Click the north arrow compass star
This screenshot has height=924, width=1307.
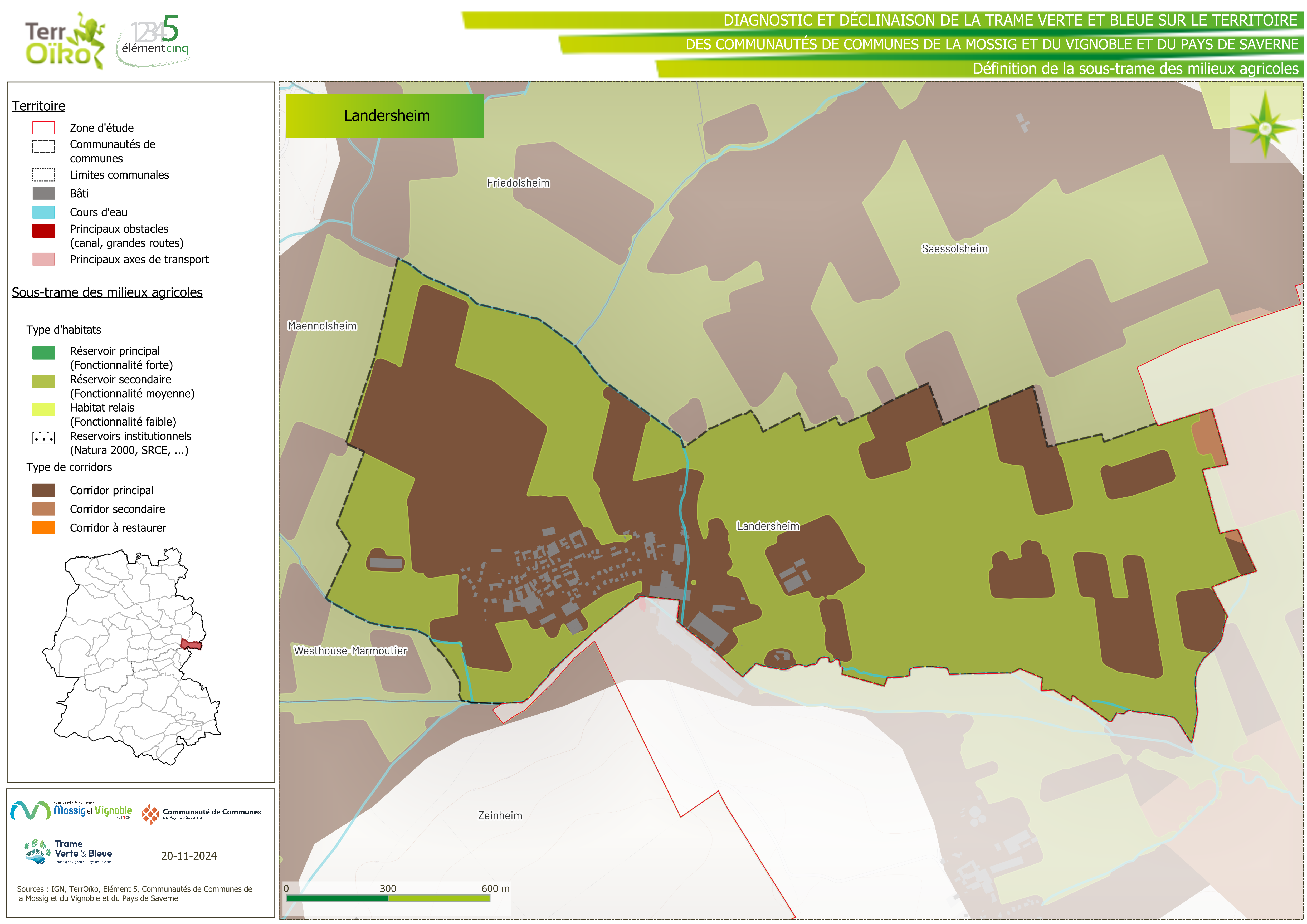pos(1265,128)
